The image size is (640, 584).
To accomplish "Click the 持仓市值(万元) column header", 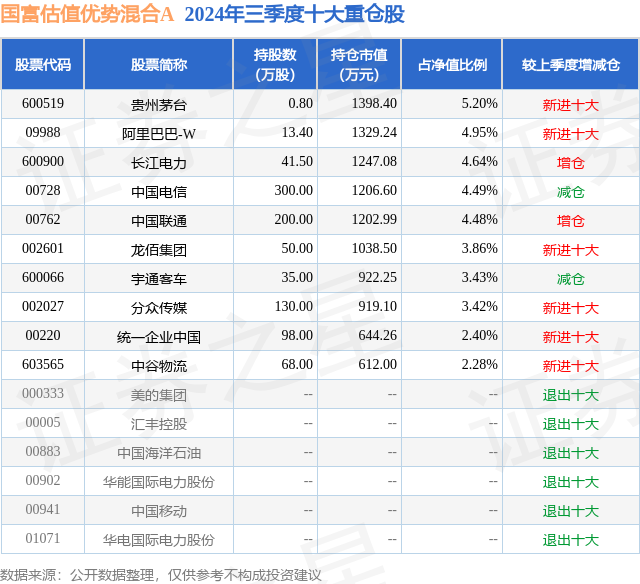I will click(359, 64).
